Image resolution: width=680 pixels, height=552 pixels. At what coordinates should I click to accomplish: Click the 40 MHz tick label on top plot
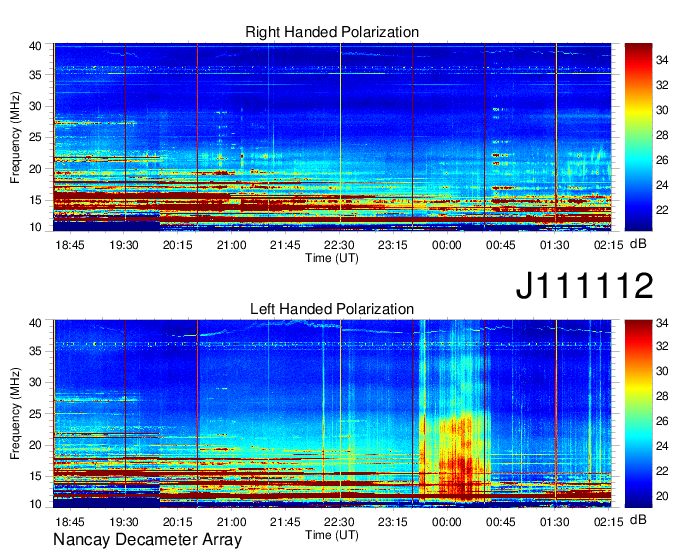[35, 46]
